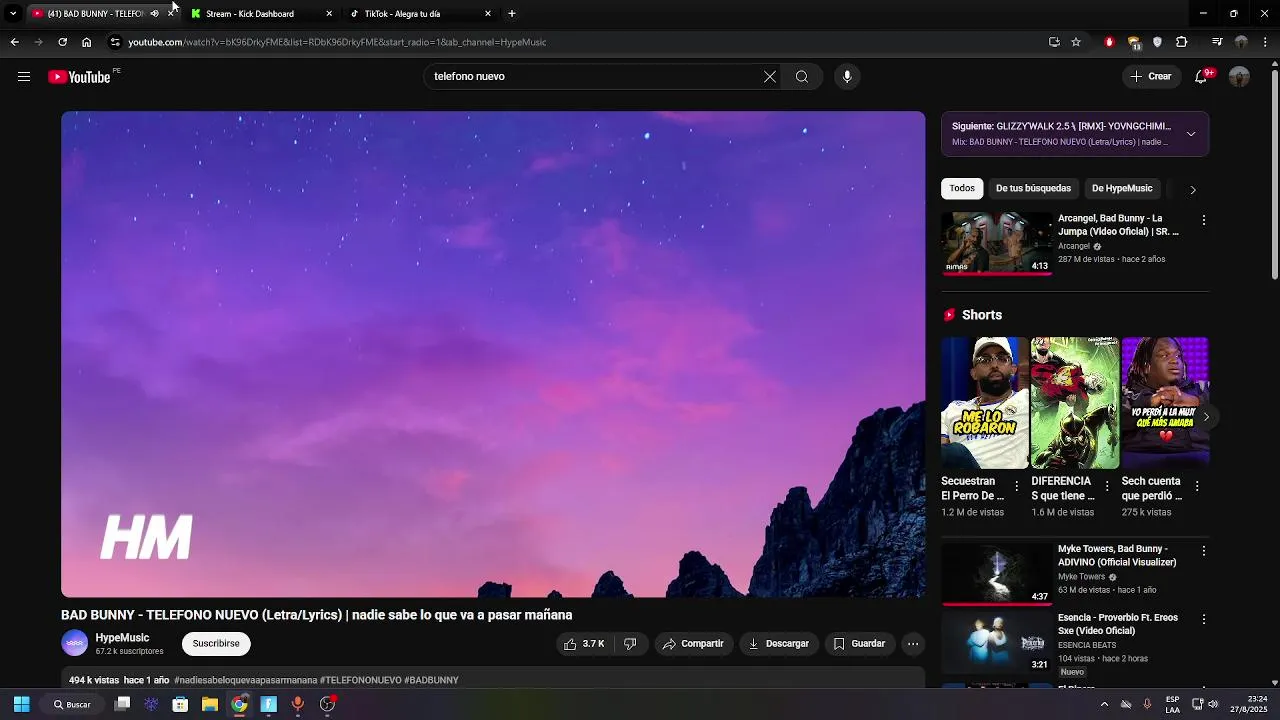Open the File Explorer taskbar icon

pyautogui.click(x=210, y=704)
